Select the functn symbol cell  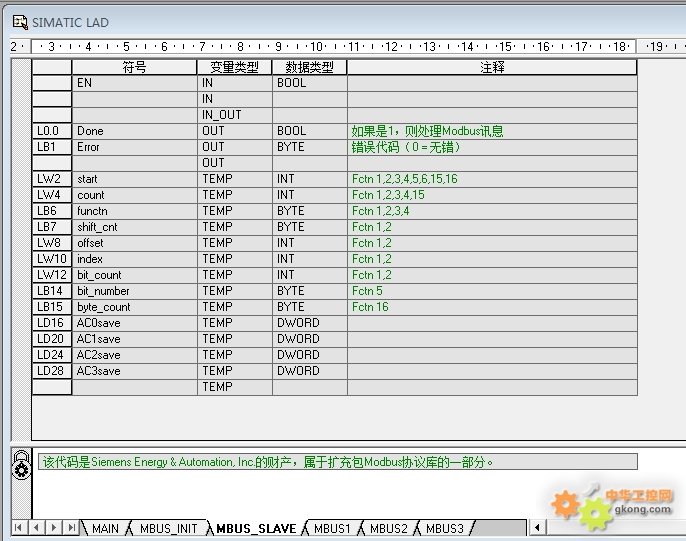point(134,211)
